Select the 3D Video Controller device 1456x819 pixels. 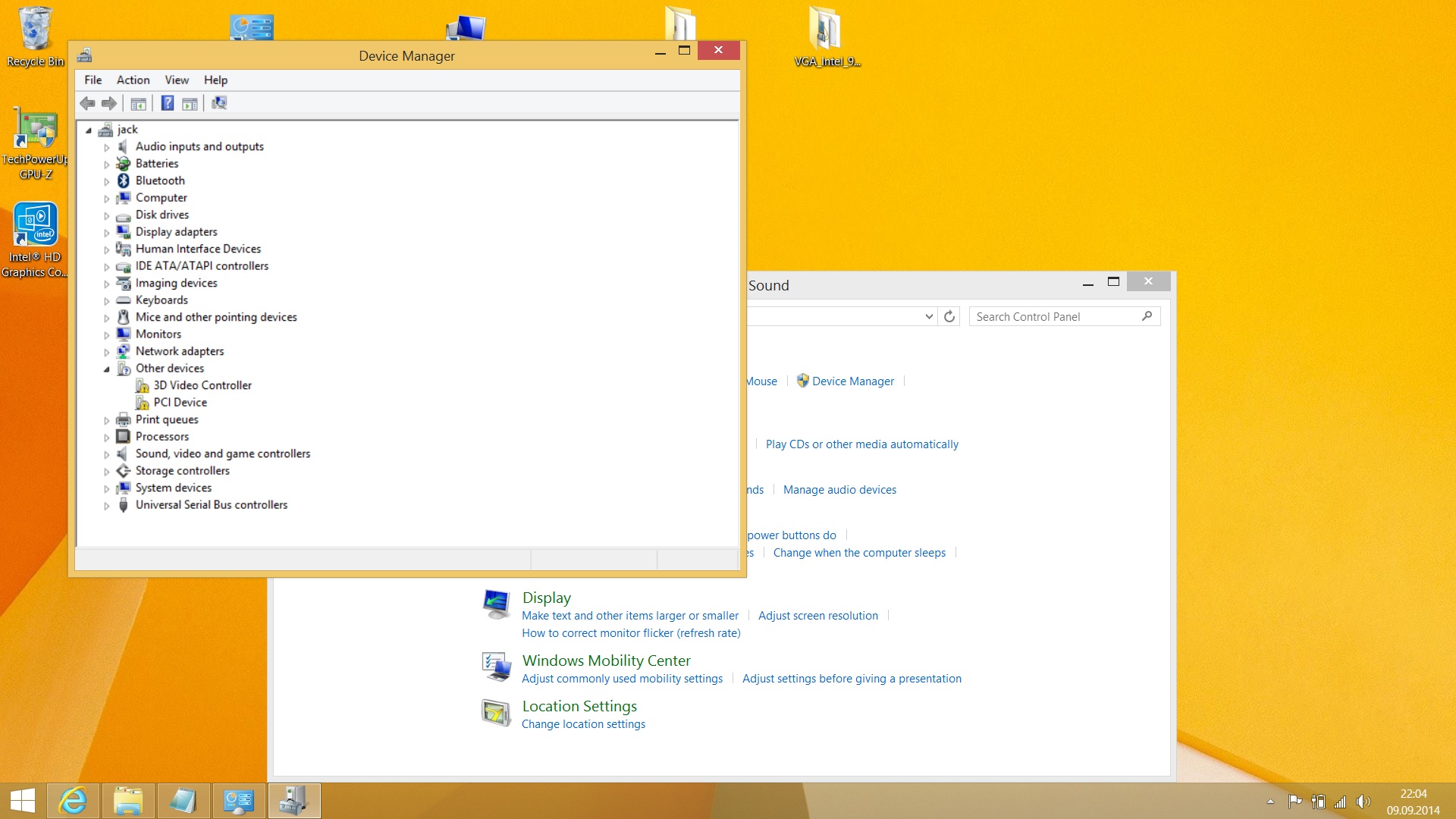(x=202, y=385)
